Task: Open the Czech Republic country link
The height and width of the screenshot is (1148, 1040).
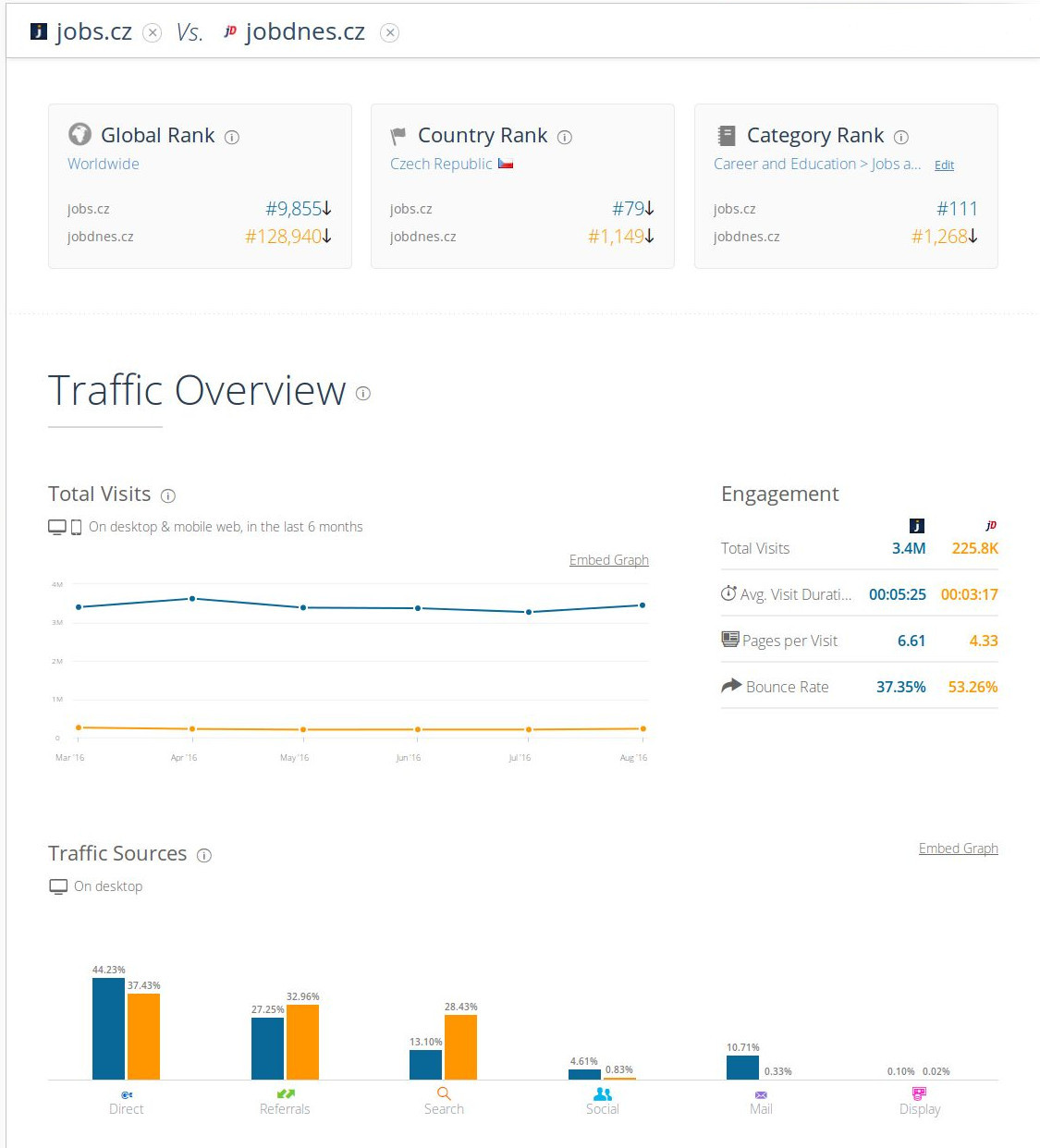Action: pyautogui.click(x=441, y=164)
